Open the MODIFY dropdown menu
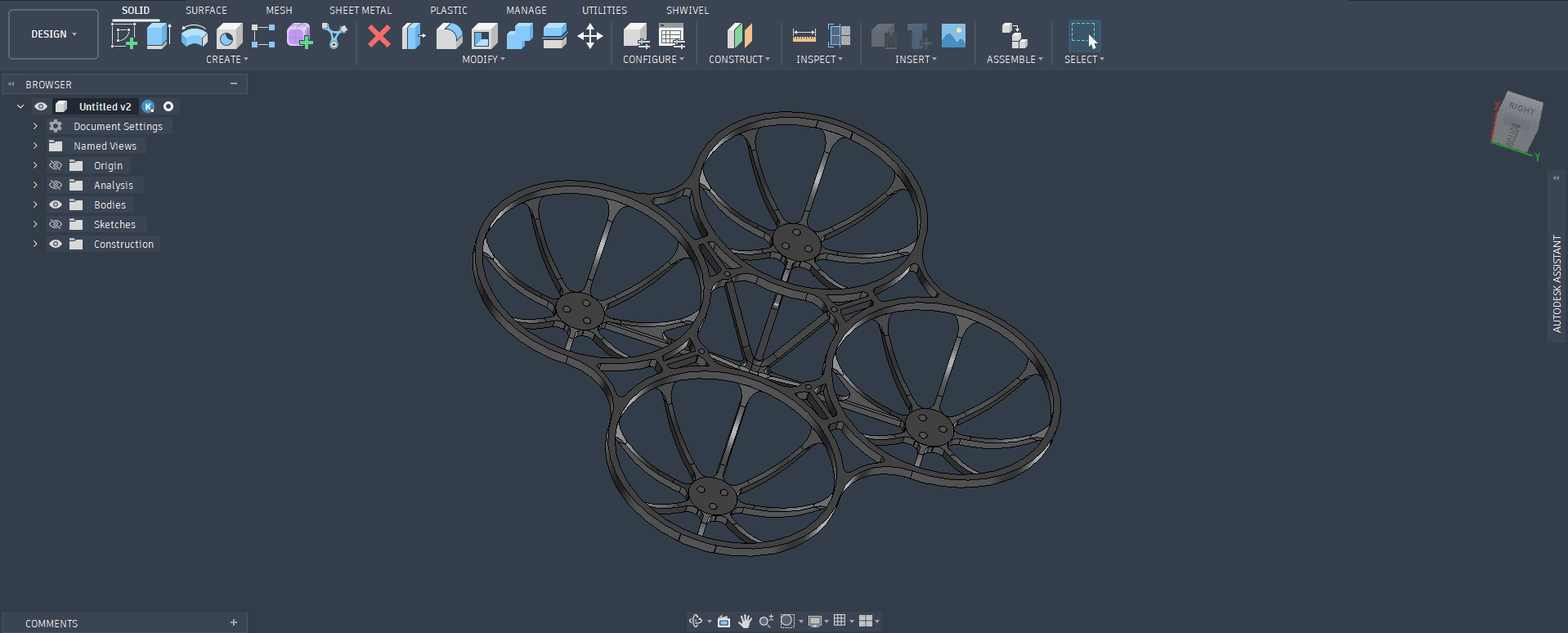 click(x=483, y=60)
